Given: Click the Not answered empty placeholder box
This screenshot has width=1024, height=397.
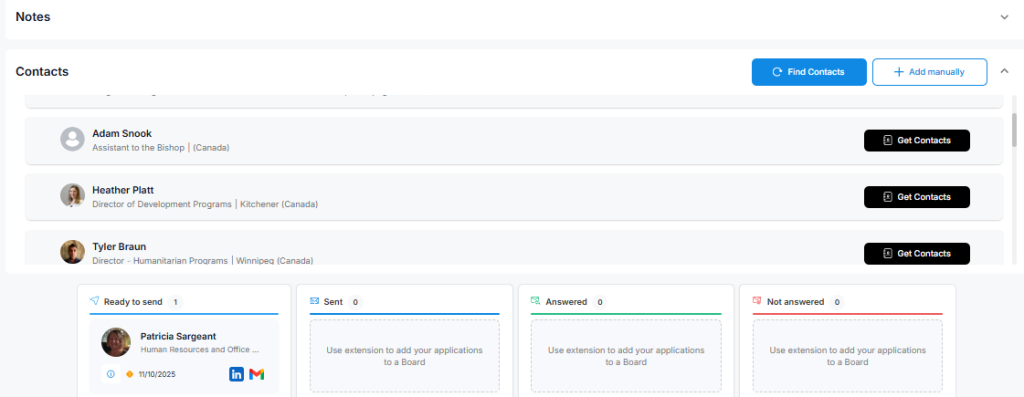Looking at the screenshot, I should (848, 356).
